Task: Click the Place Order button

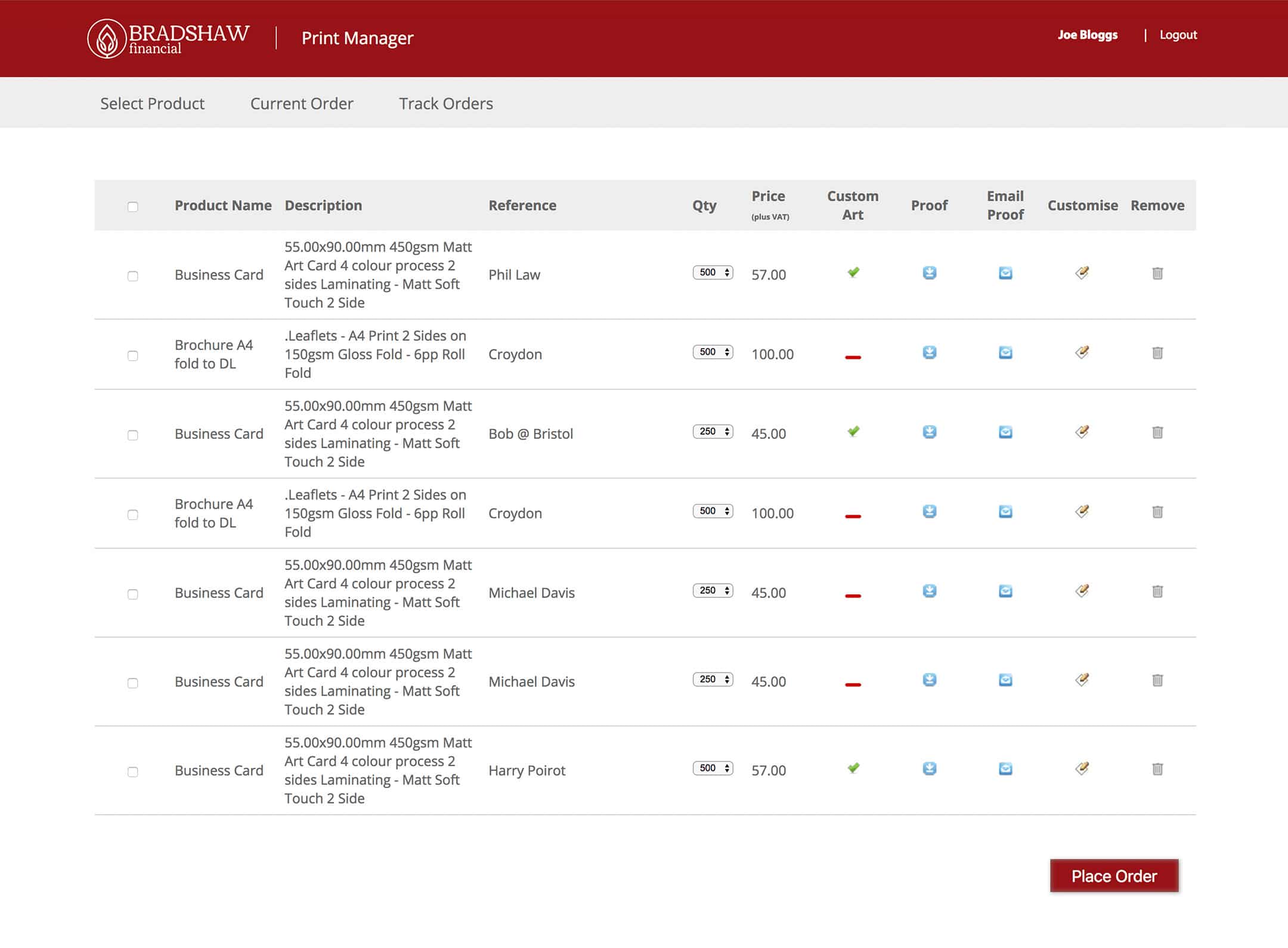Action: [1114, 876]
